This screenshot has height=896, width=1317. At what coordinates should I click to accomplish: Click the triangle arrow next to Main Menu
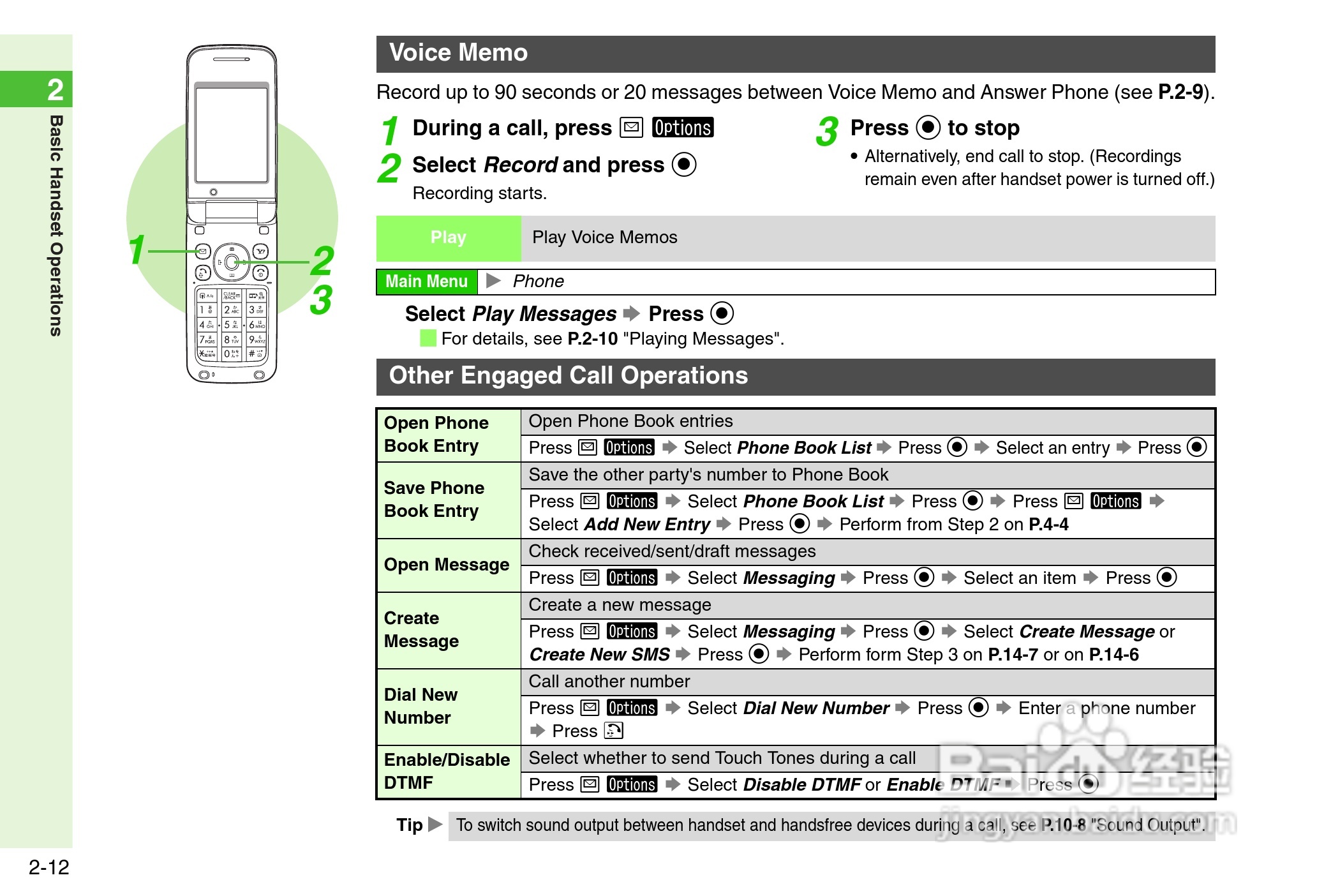tap(493, 281)
